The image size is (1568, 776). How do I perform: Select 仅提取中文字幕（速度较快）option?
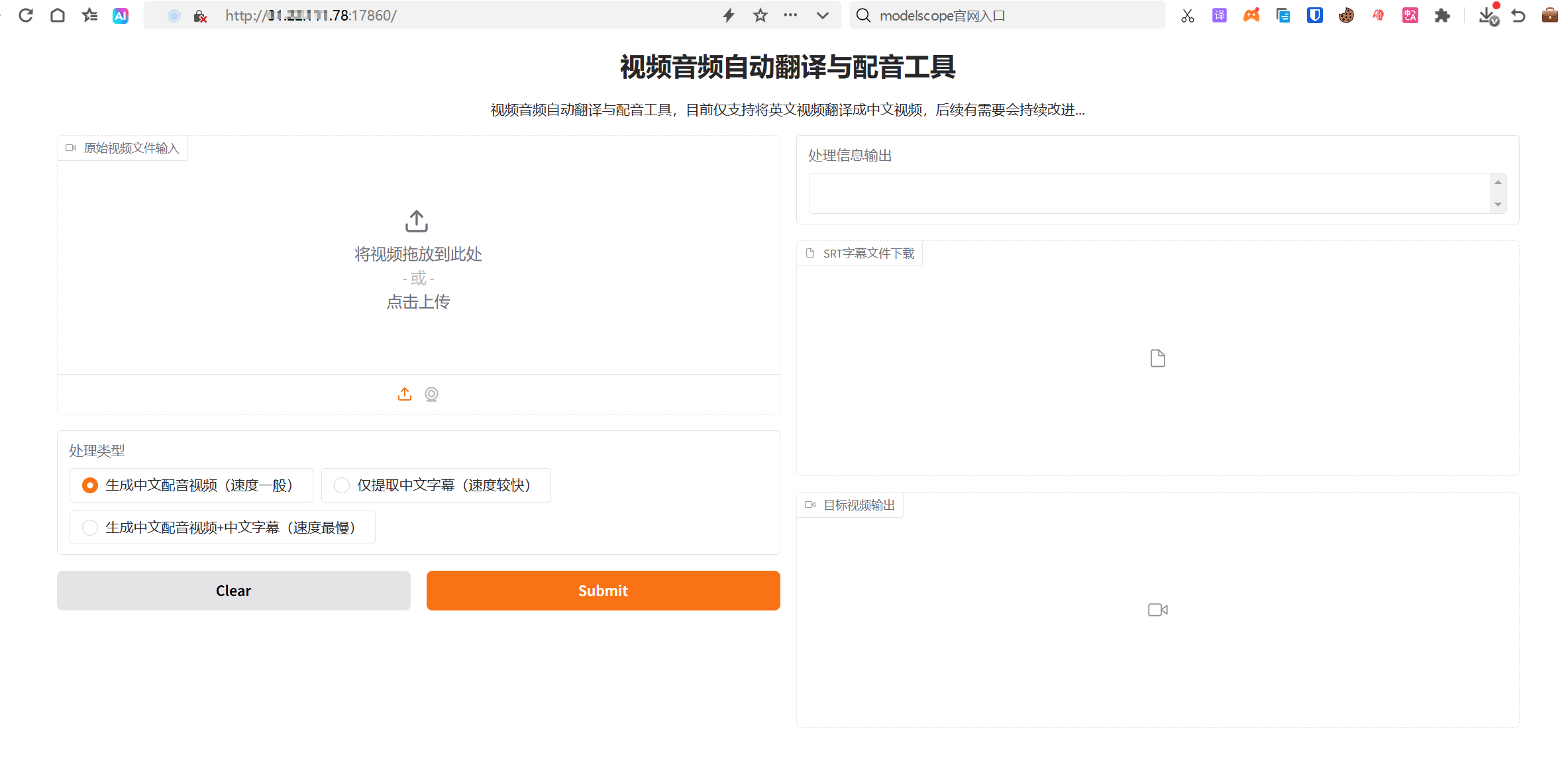tap(342, 485)
